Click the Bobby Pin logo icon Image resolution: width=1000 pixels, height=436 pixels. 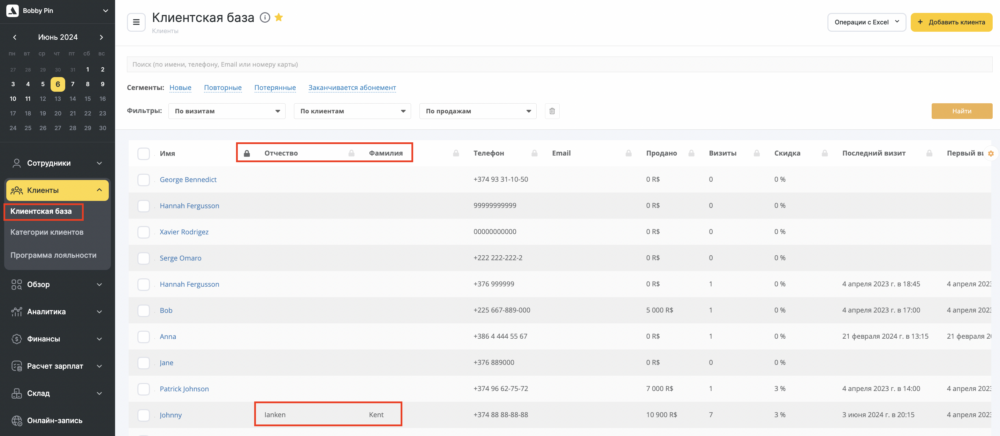coord(13,11)
